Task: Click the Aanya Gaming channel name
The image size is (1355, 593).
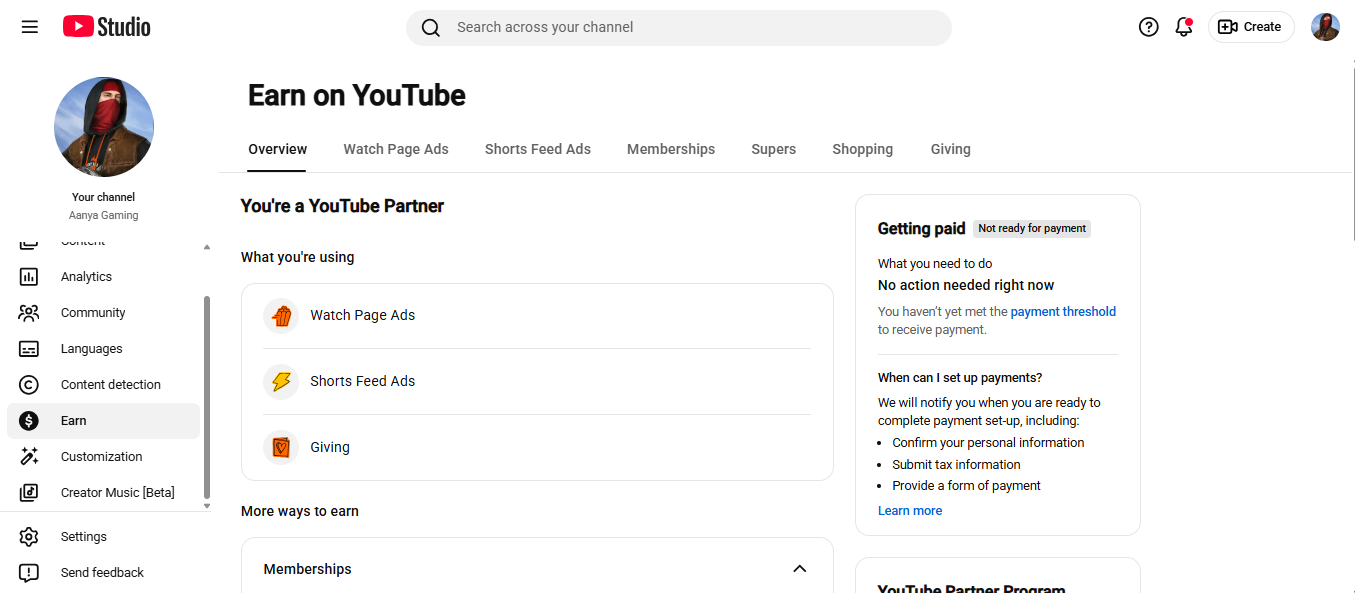Action: coord(104,215)
